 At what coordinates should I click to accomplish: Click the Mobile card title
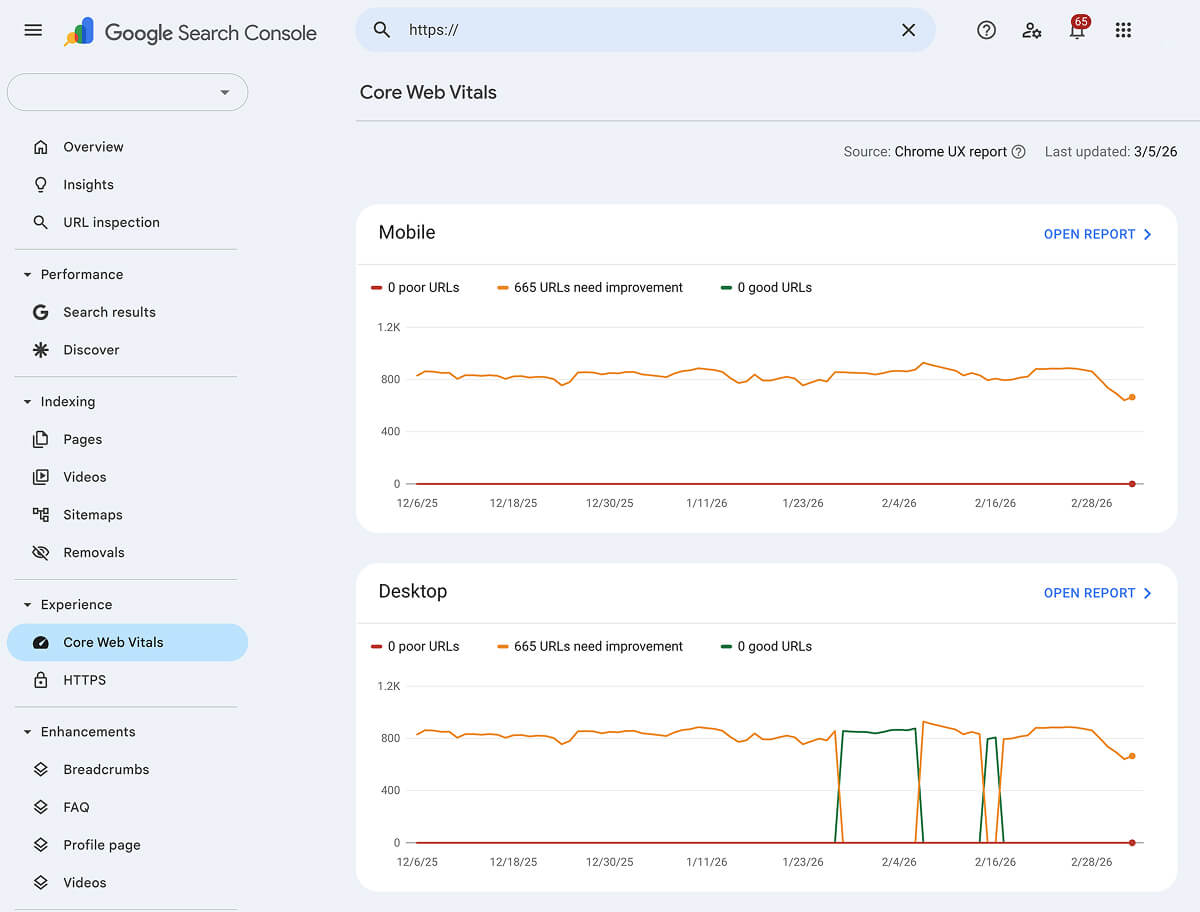(407, 232)
